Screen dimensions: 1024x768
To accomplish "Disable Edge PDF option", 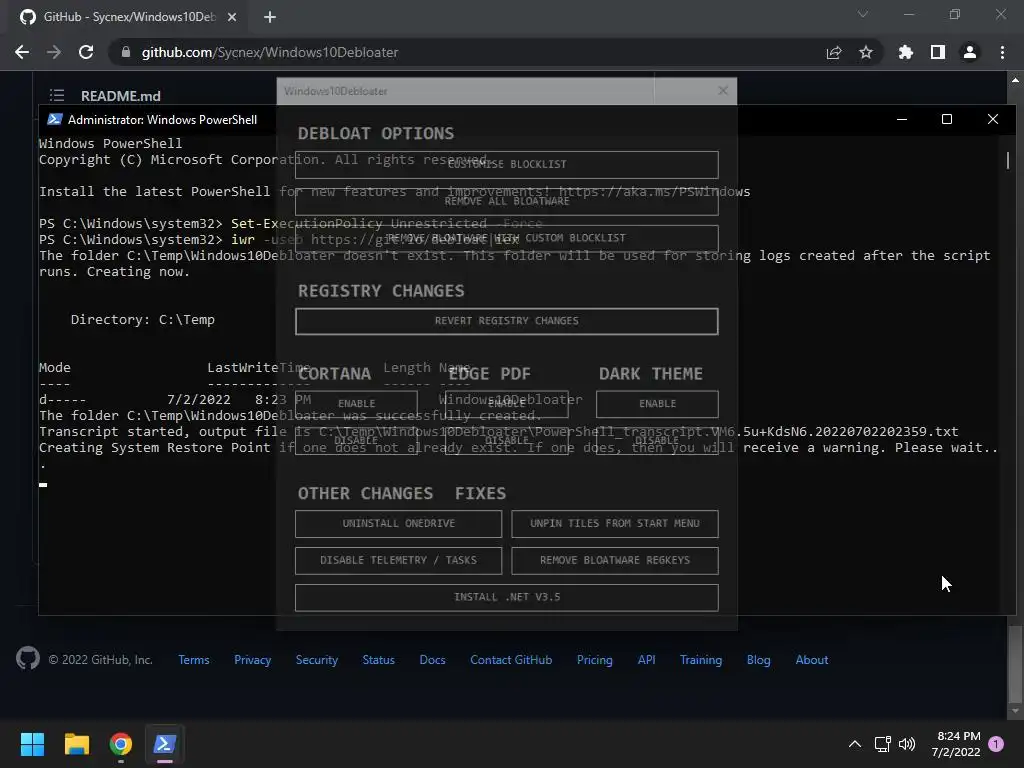I will click(507, 441).
